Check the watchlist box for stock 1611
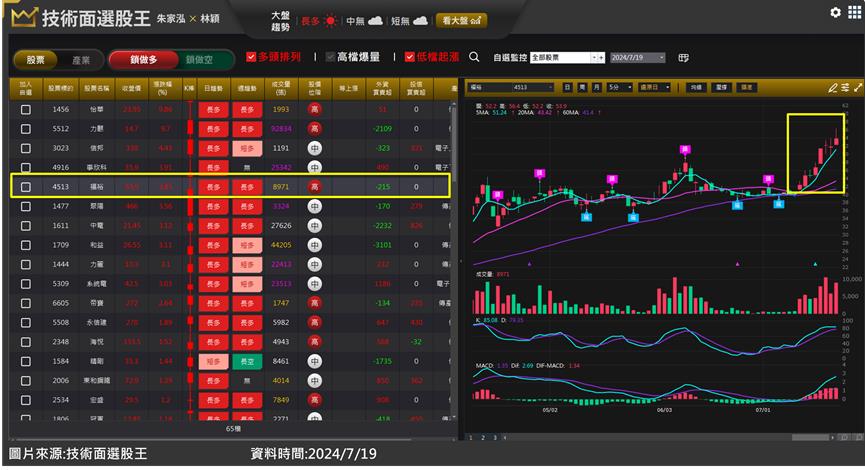This screenshot has width=865, height=470. click(x=25, y=226)
